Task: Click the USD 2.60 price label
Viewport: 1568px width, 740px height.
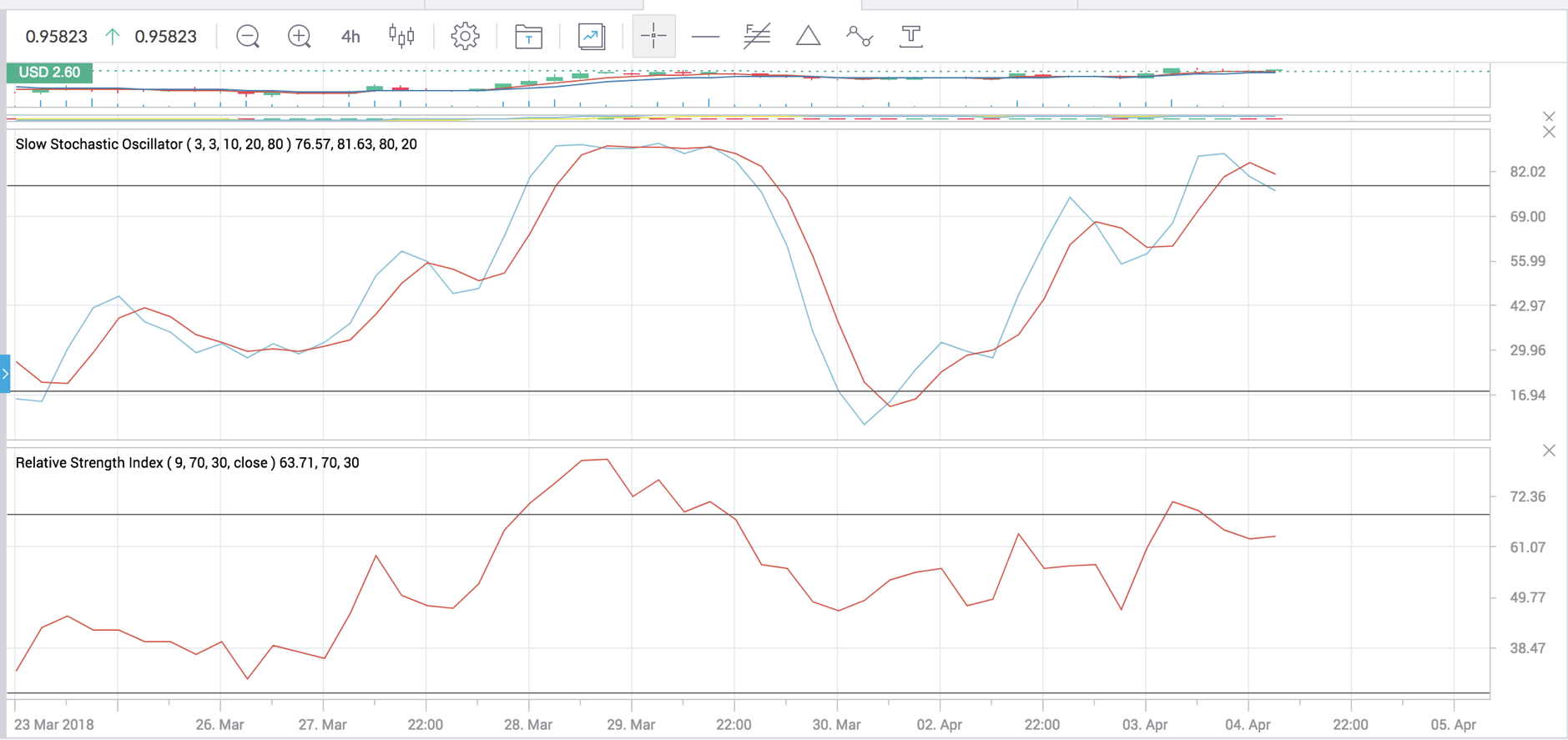Action: coord(49,73)
